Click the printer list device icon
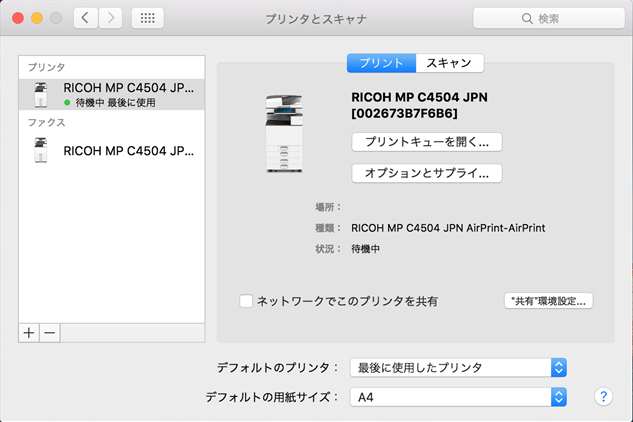This screenshot has height=422, width=633. (x=41, y=94)
